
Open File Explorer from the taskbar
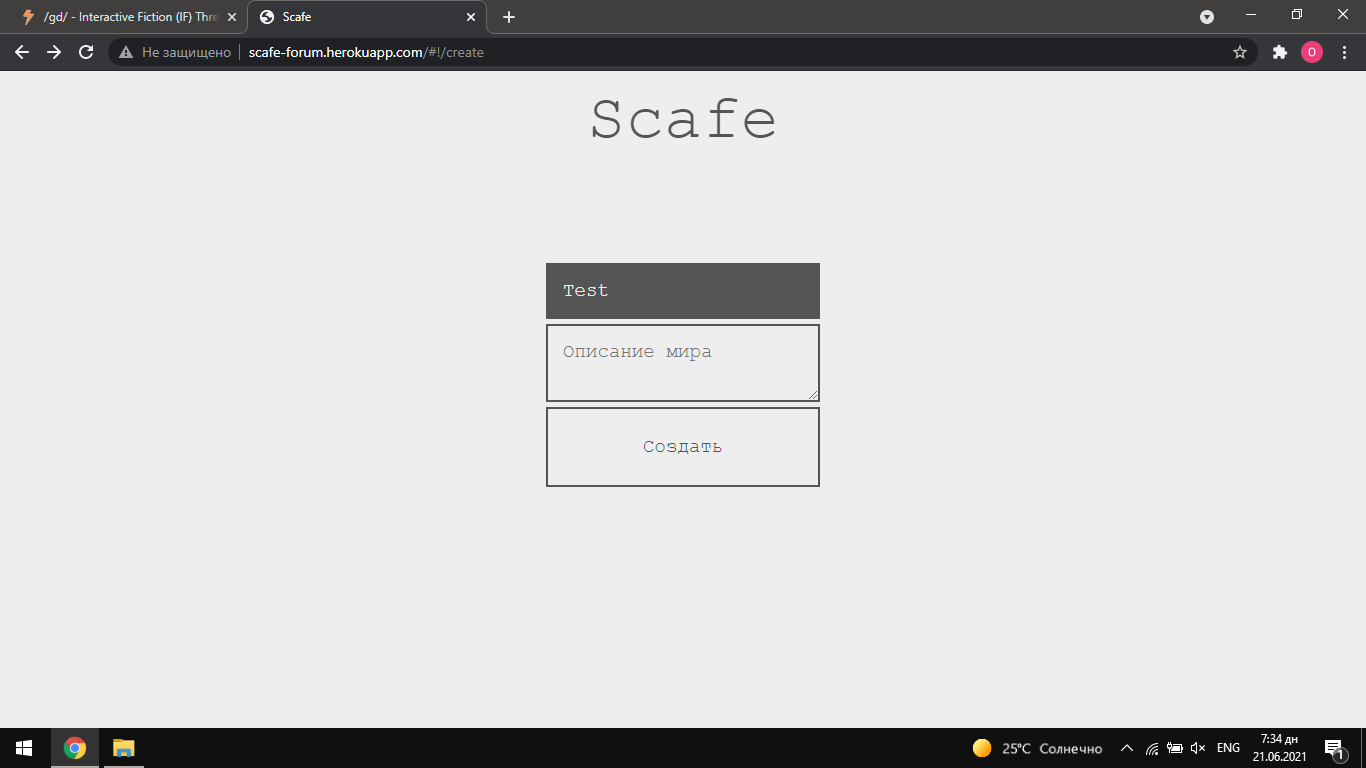pyautogui.click(x=123, y=748)
